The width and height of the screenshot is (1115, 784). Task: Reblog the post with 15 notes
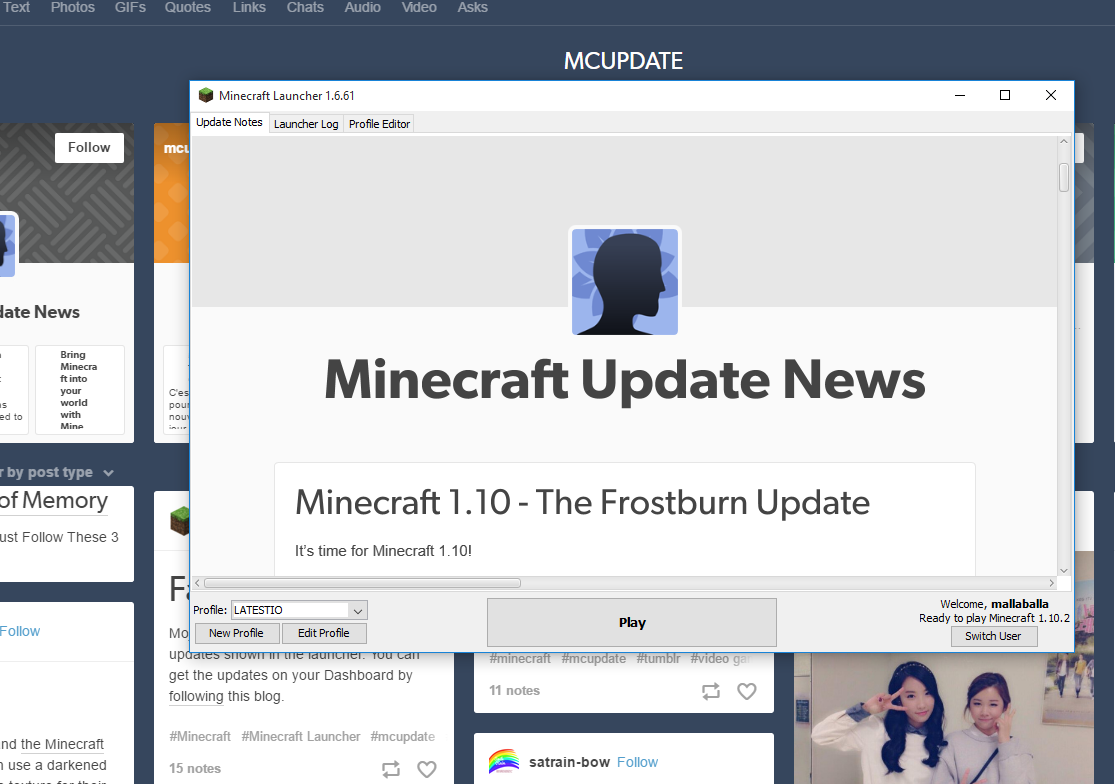[x=391, y=769]
